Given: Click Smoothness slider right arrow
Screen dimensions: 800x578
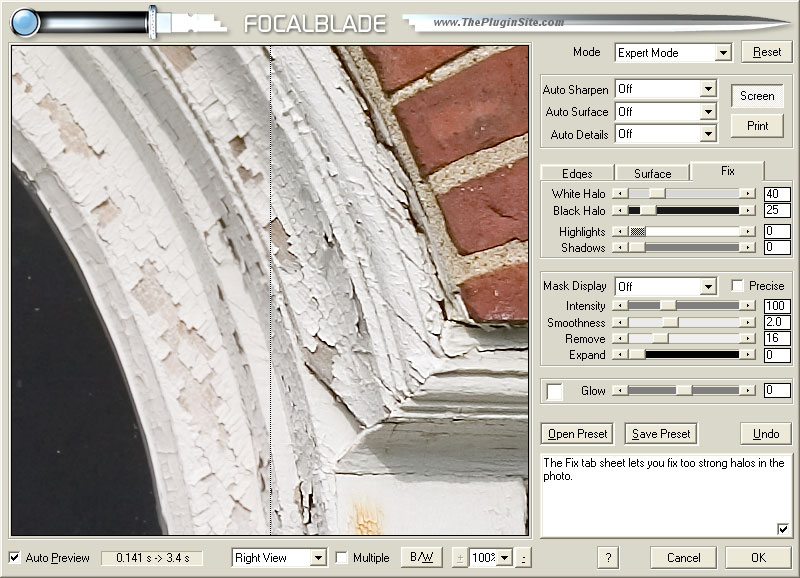Looking at the screenshot, I should click(747, 322).
